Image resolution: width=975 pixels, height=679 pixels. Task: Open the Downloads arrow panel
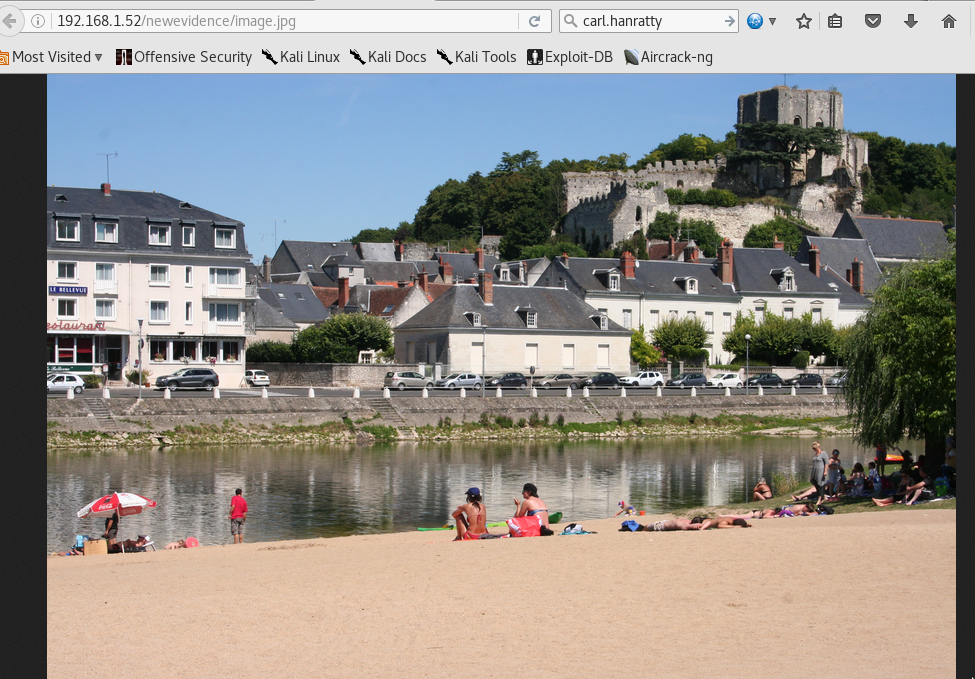pos(911,21)
